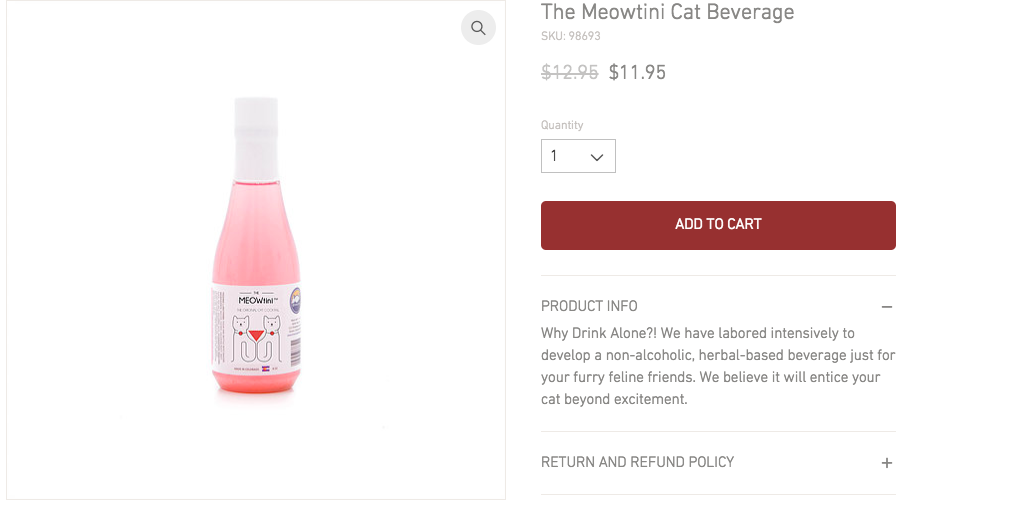Add the Meowtini to cart
The image size is (1020, 515).
pos(718,225)
